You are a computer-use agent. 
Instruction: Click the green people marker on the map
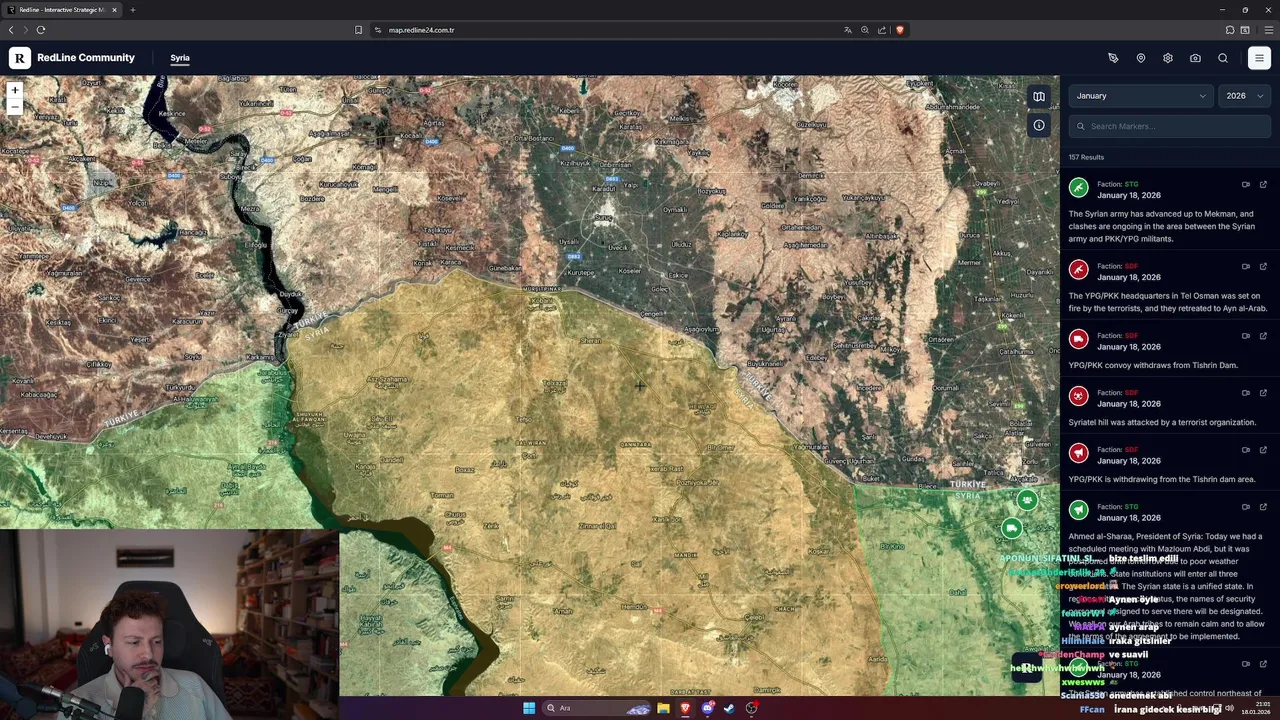pos(1027,499)
